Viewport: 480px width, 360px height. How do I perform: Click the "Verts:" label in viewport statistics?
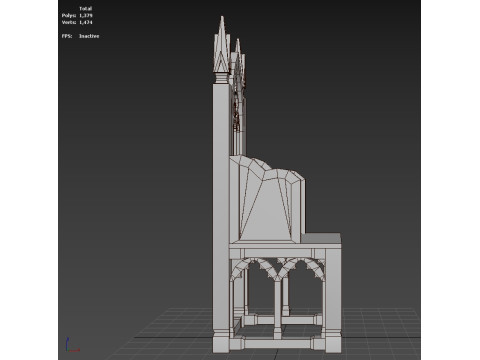[x=69, y=22]
